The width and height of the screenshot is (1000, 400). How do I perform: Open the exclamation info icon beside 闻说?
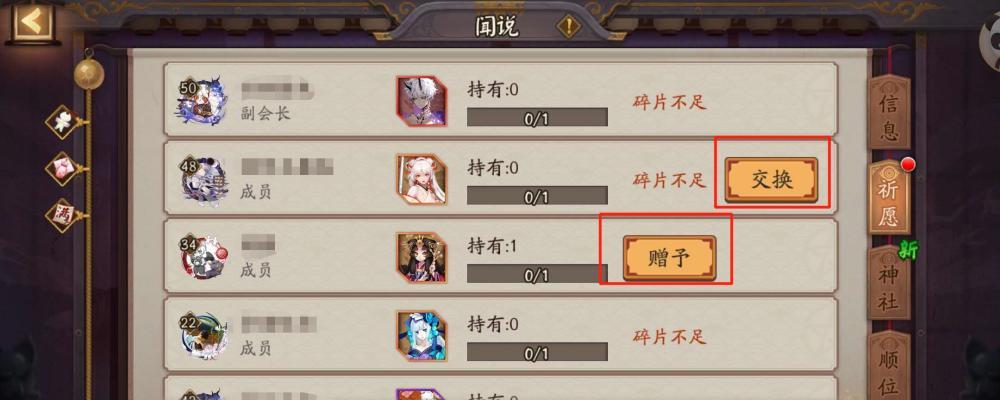coord(568,27)
